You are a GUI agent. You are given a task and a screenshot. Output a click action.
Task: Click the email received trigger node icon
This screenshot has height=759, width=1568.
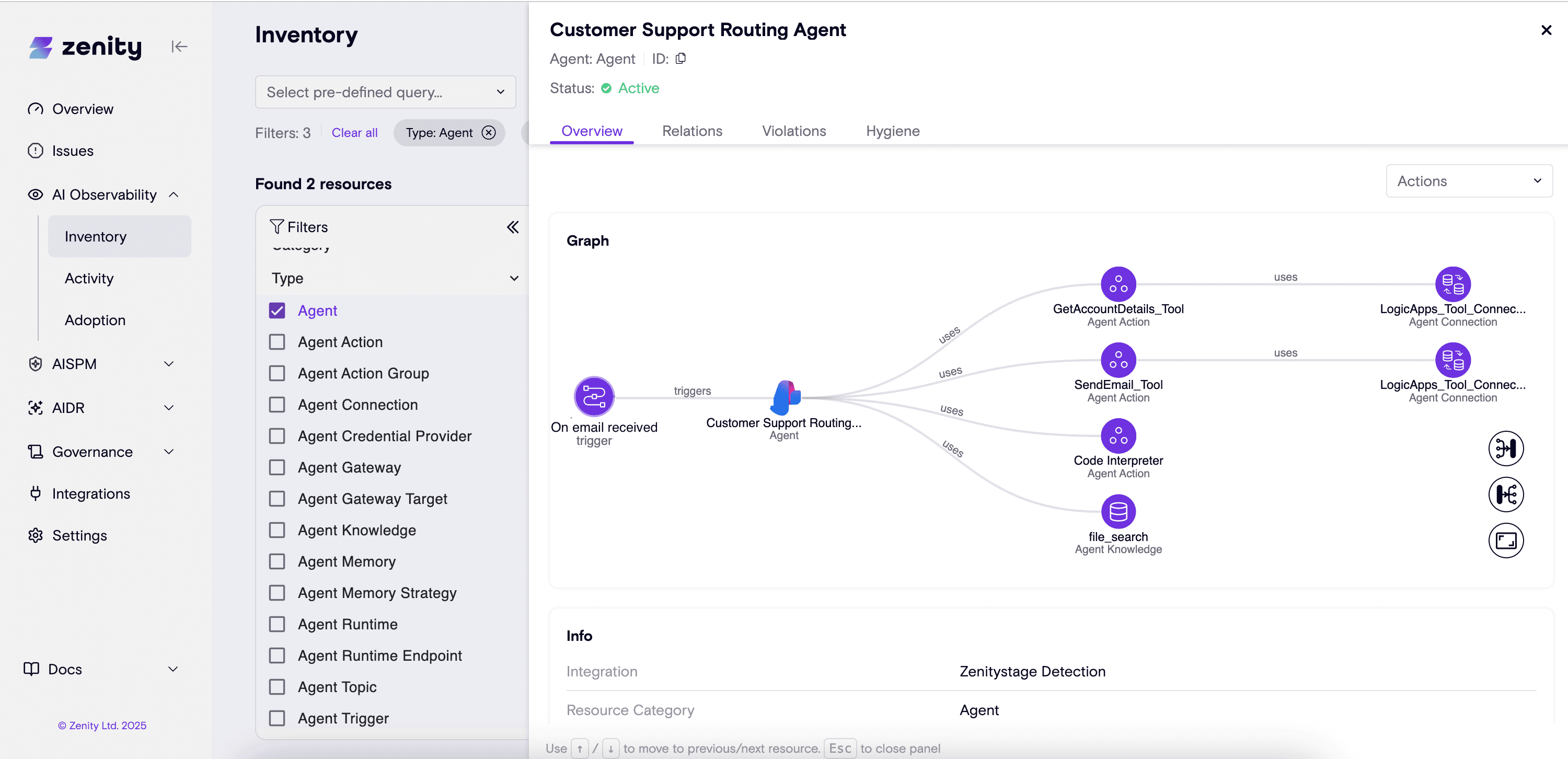pyautogui.click(x=593, y=396)
